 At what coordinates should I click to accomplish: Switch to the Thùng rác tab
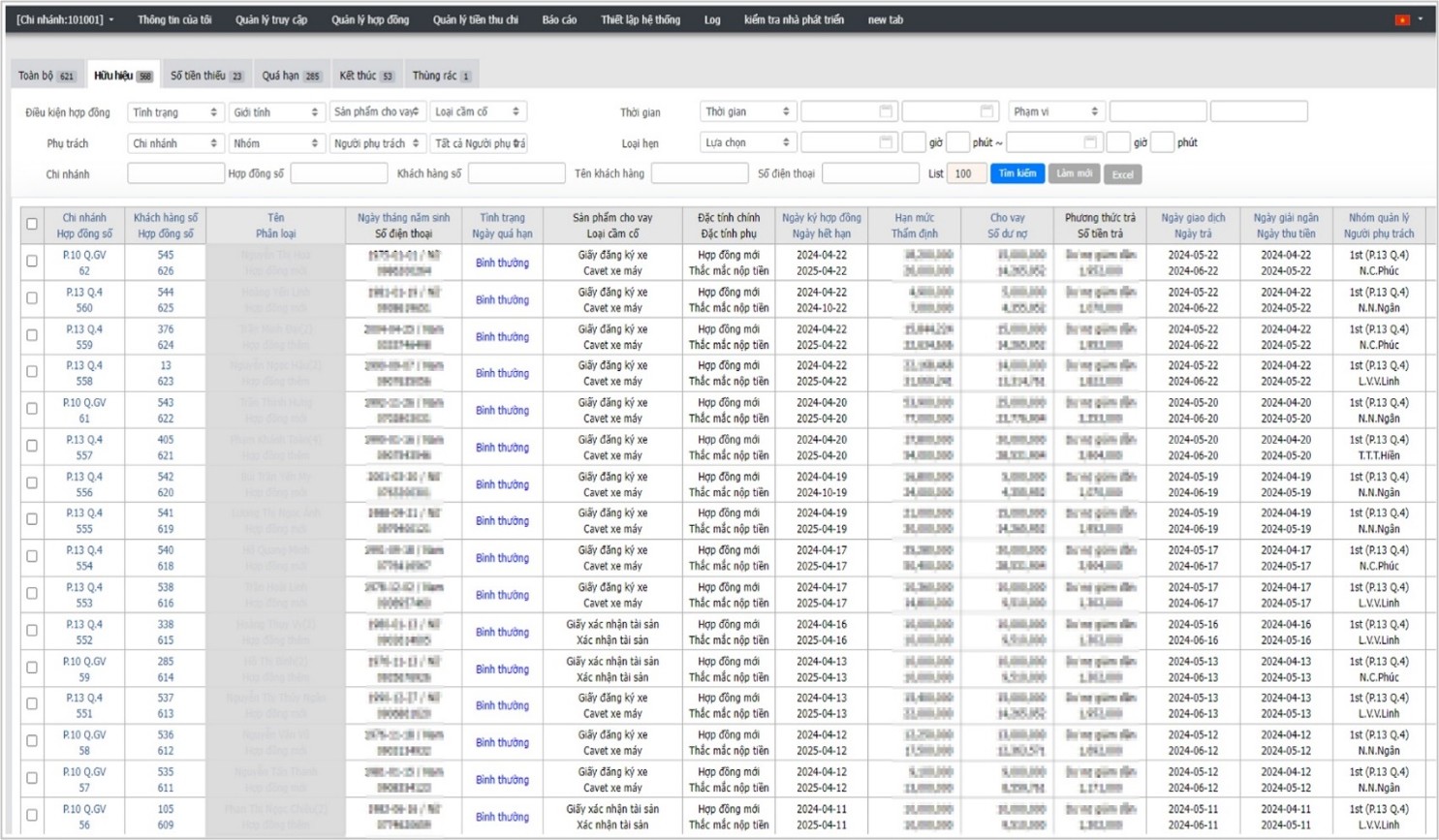point(441,76)
